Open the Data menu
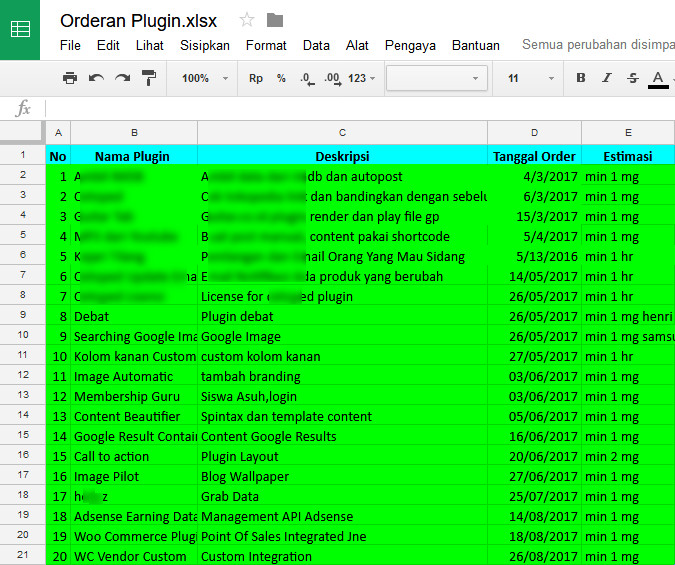The width and height of the screenshot is (675, 565). point(316,45)
